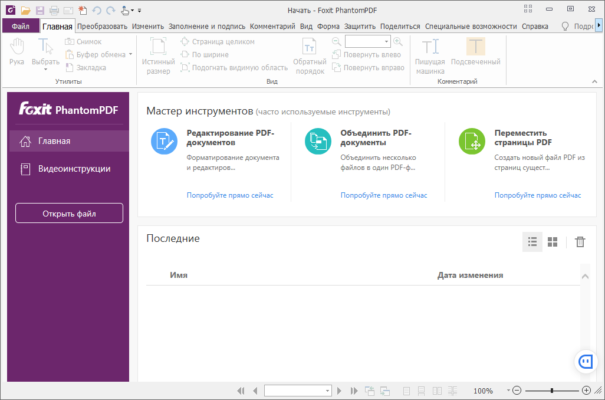Click the Redo arrow icon

[x=111, y=10]
